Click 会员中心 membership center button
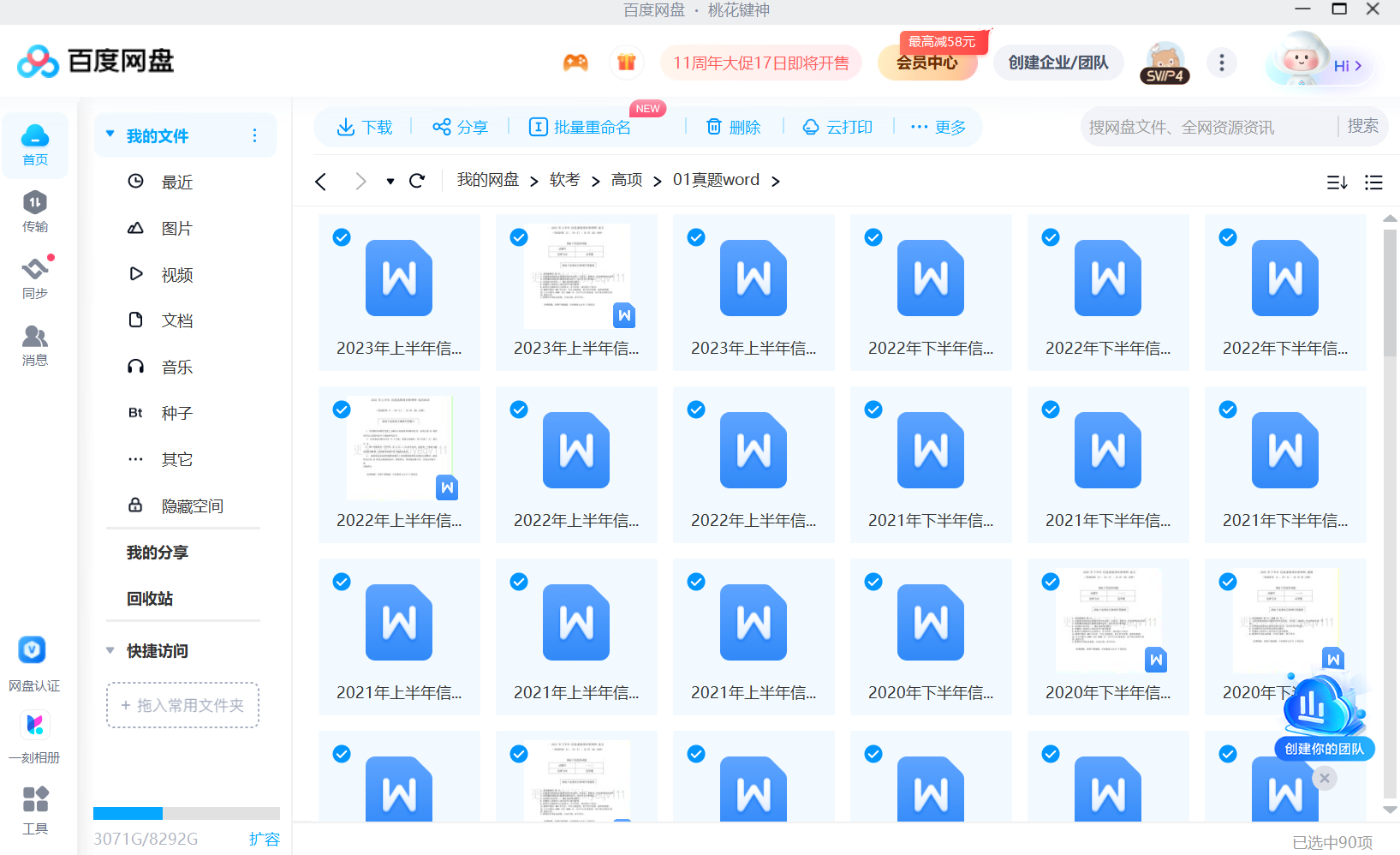Viewport: 1400px width, 855px height. point(927,63)
